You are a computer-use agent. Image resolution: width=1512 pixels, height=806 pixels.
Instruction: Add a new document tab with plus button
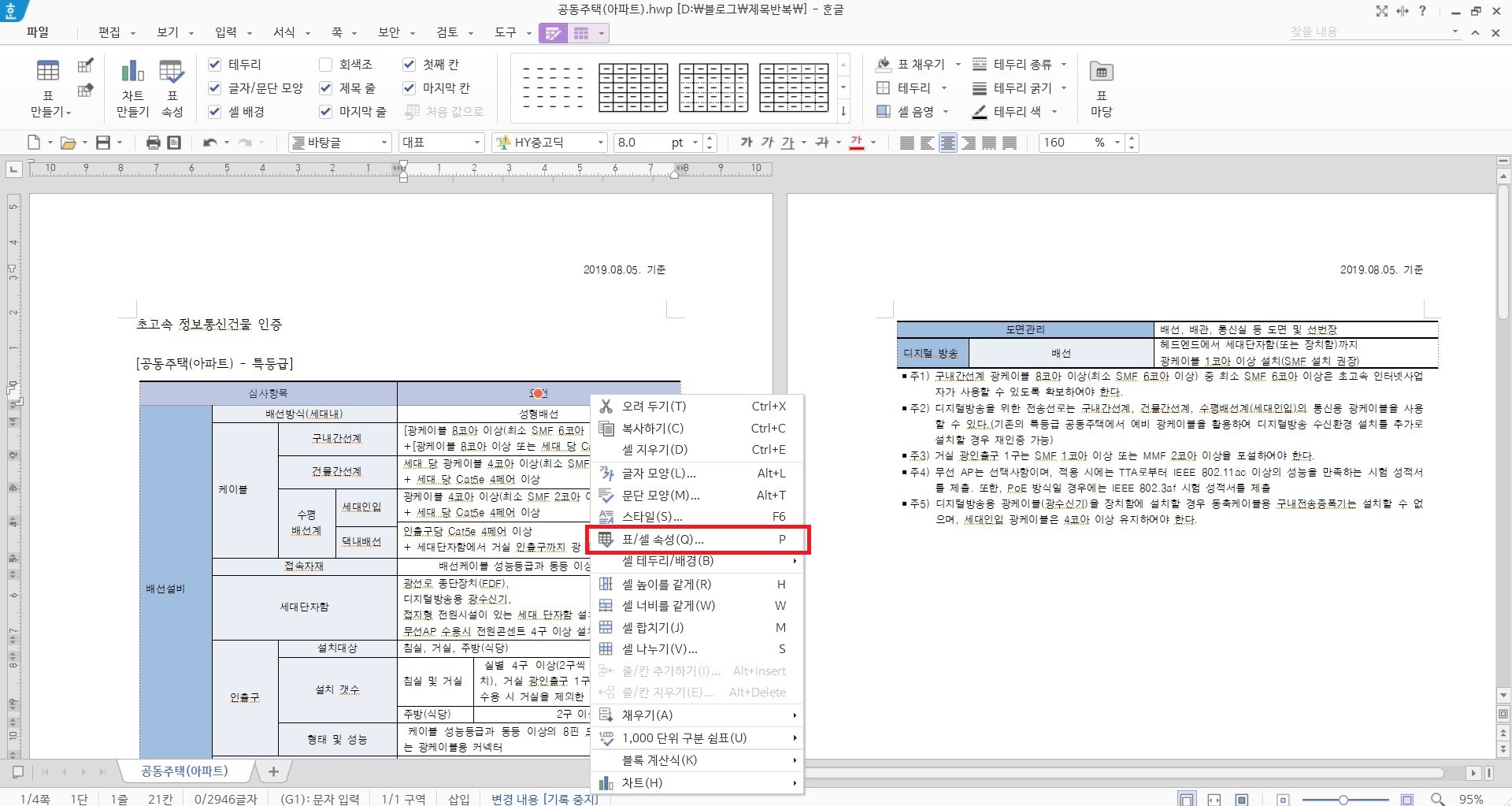click(x=273, y=771)
